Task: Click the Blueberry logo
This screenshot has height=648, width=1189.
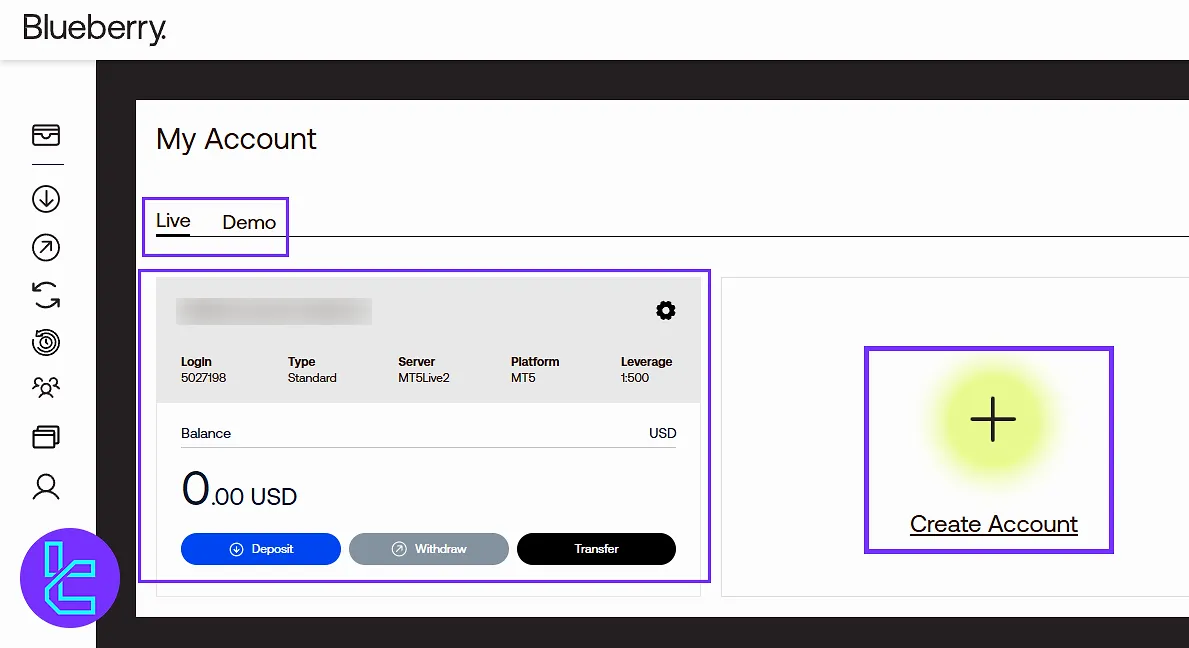Action: [94, 29]
